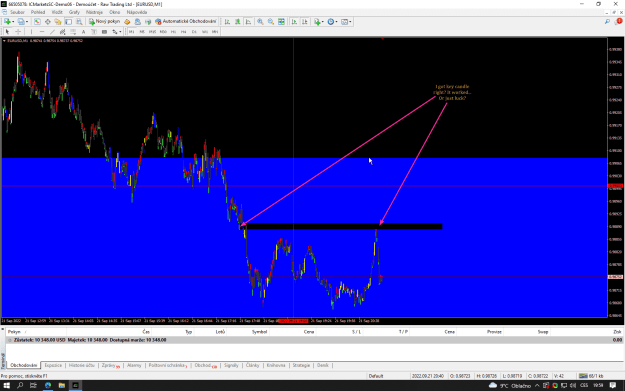Viewport: 625px width, 391px height.
Task: Click the connection status 68/1 kb indicator
Action: tap(592, 376)
